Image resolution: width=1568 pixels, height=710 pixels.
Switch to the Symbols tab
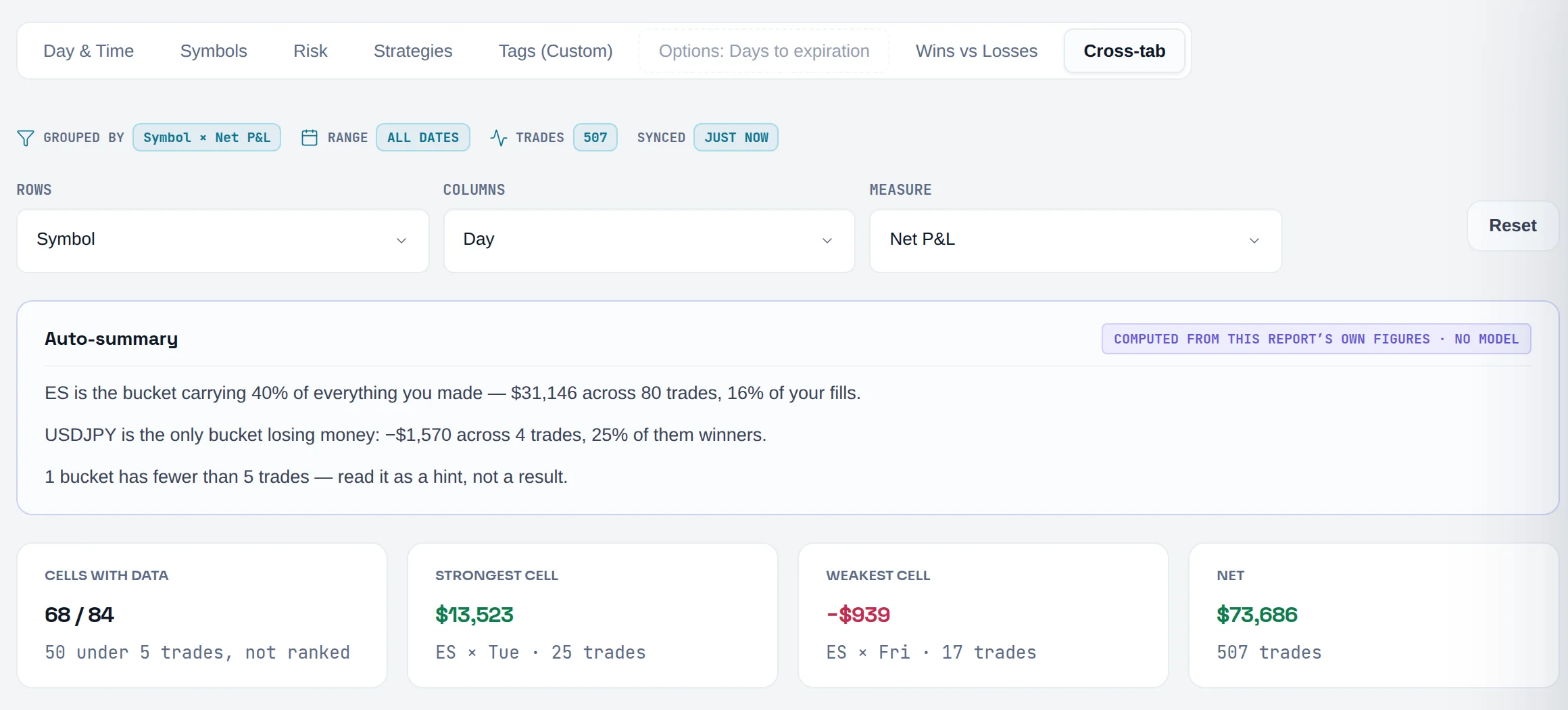click(x=214, y=51)
